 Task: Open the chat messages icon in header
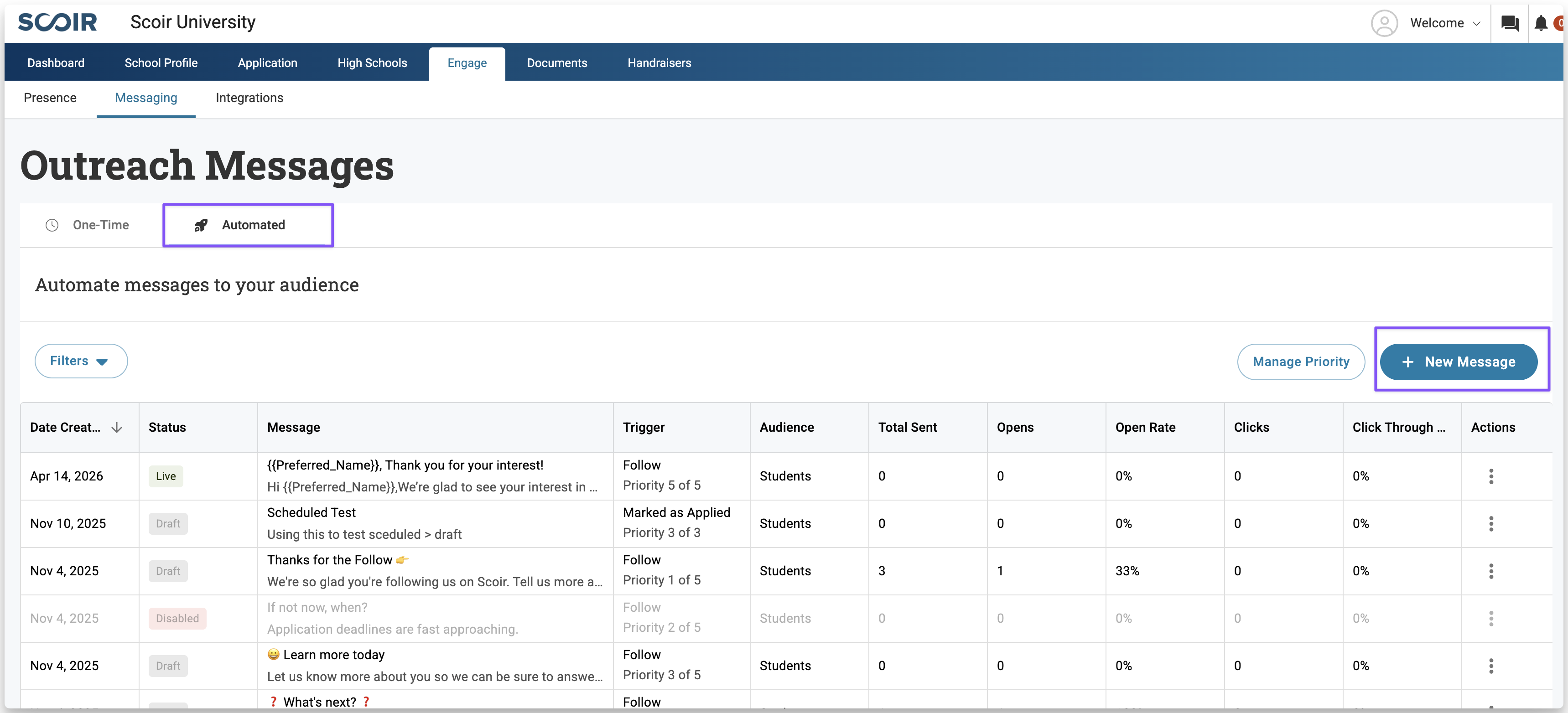[1510, 23]
